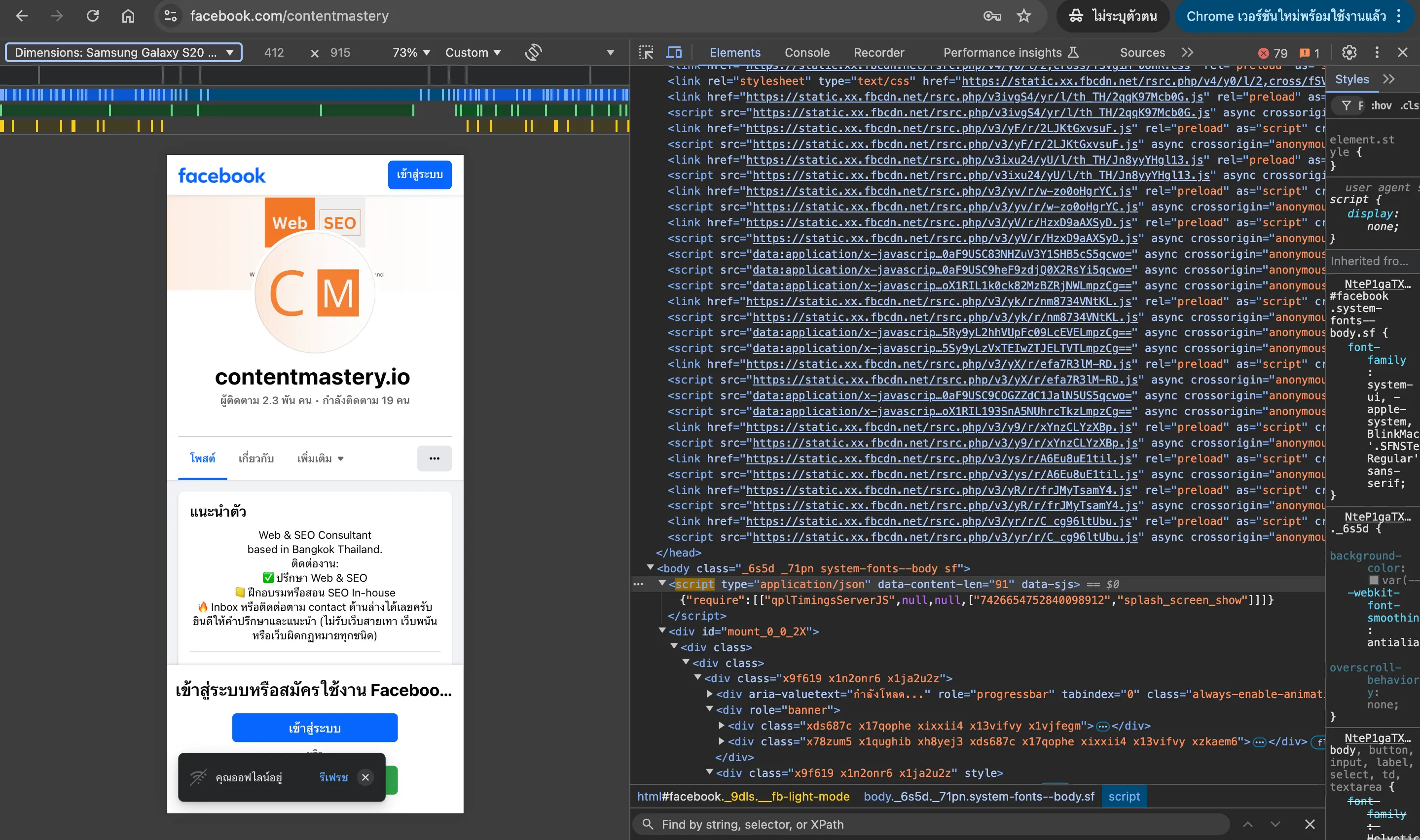This screenshot has width=1420, height=840.
Task: Click the address bar URL
Action: [290, 16]
